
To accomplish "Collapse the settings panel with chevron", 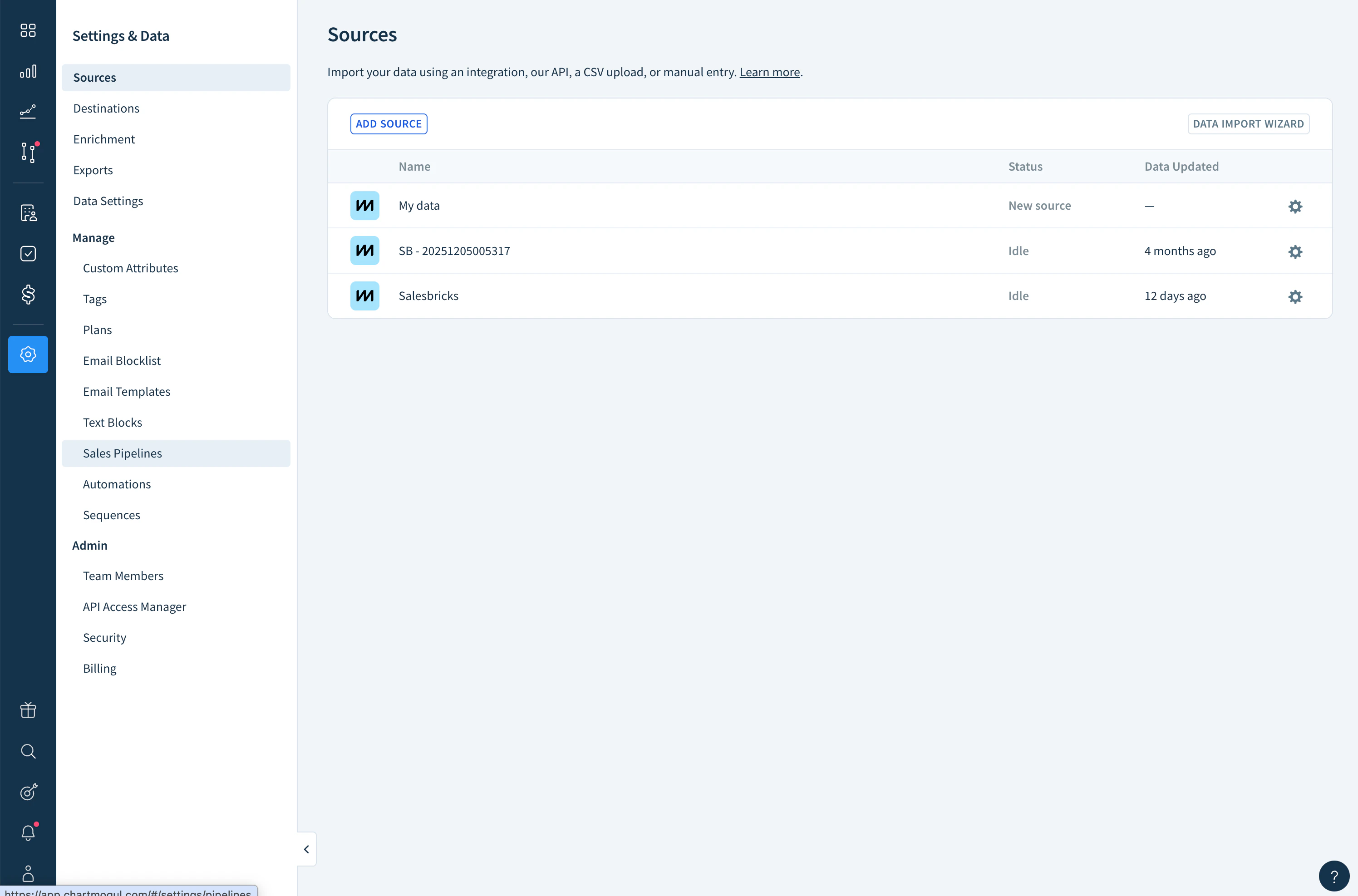I will pos(306,849).
